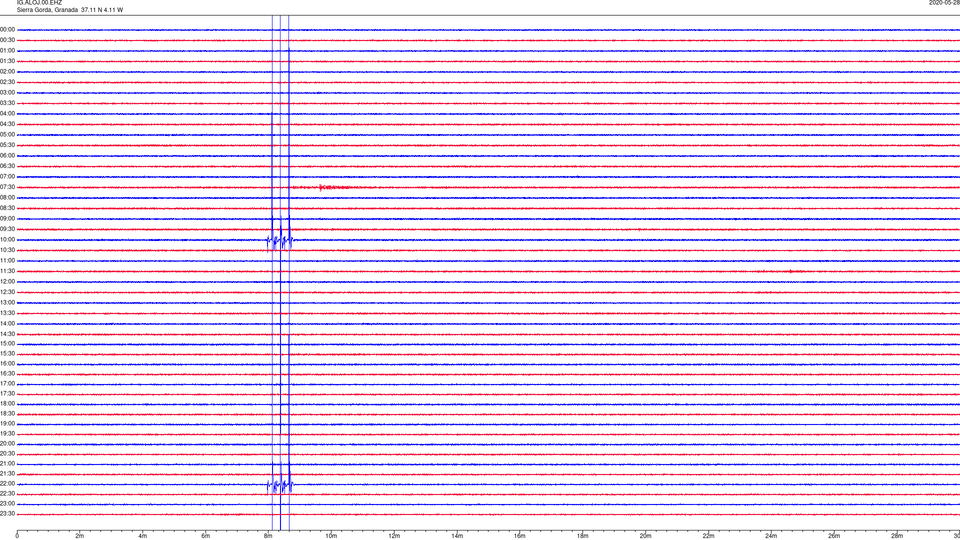Select the 19:30 trace time label

(x=7, y=433)
